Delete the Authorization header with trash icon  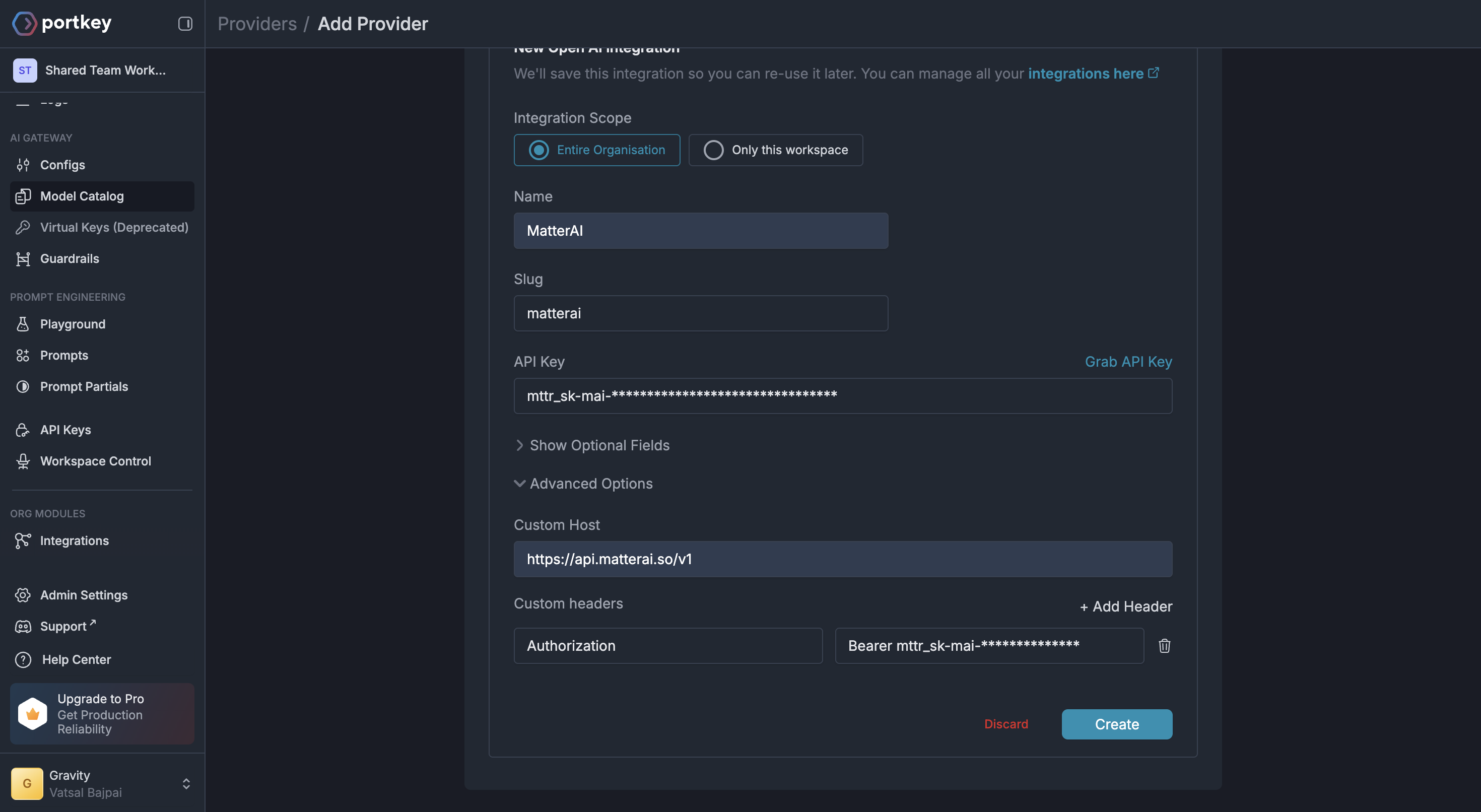point(1164,646)
